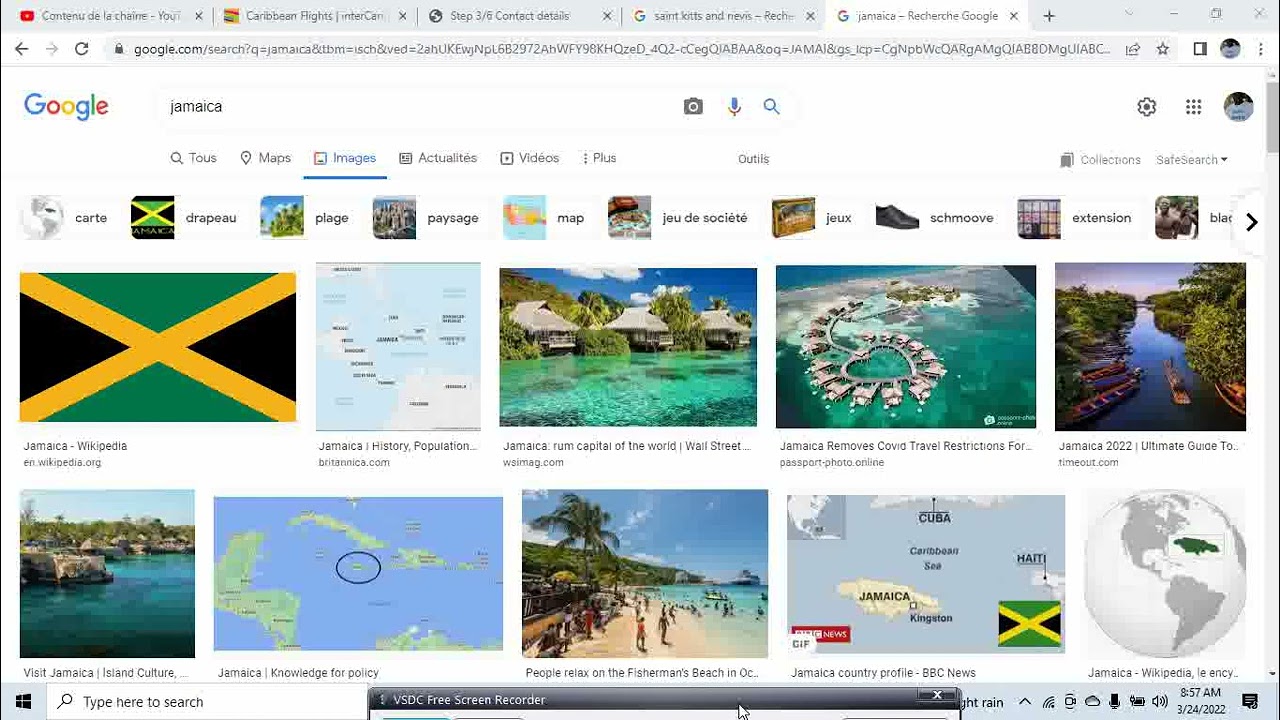Filter by jeu de société chip
Viewport: 1280px width, 720px height.
[679, 218]
